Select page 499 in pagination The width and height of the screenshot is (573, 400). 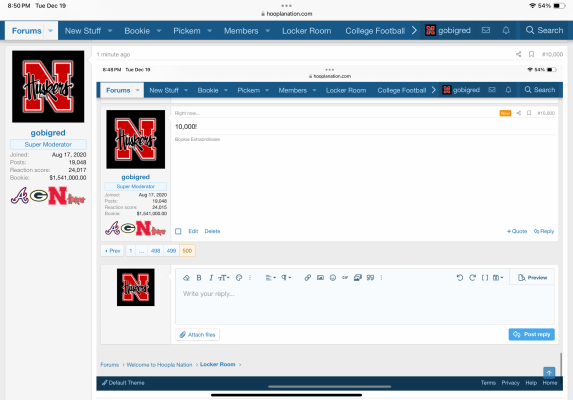[x=171, y=251]
